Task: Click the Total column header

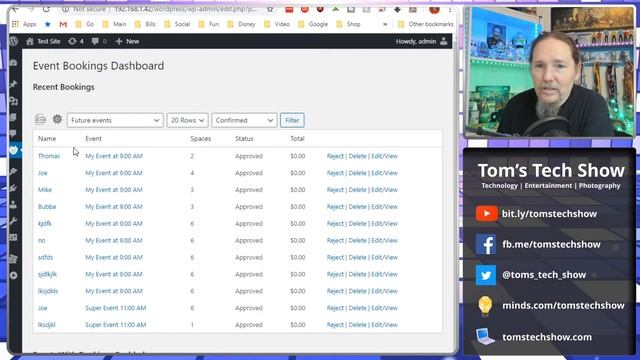Action: click(x=297, y=138)
